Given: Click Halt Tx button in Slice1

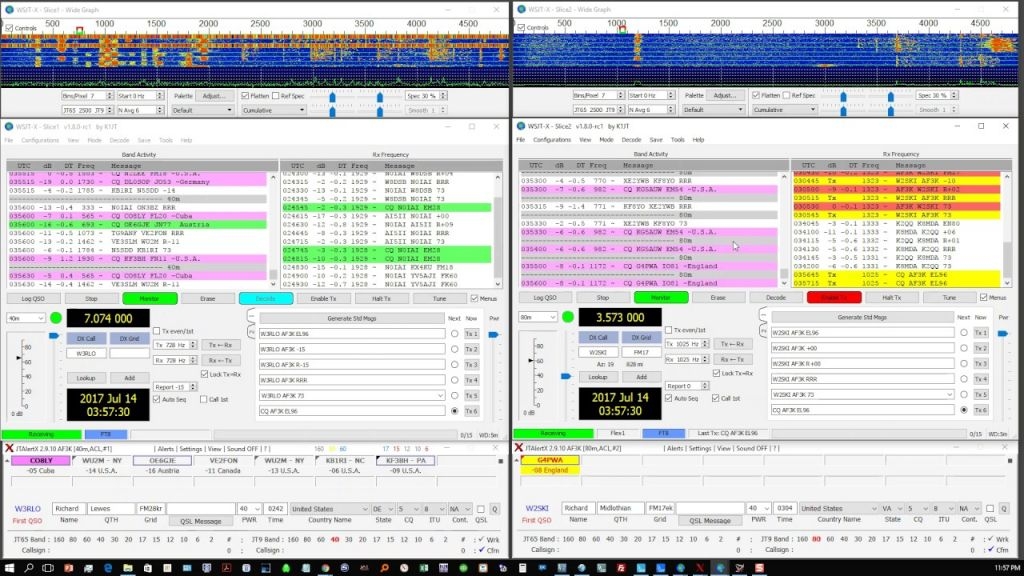Looking at the screenshot, I should [x=381, y=298].
